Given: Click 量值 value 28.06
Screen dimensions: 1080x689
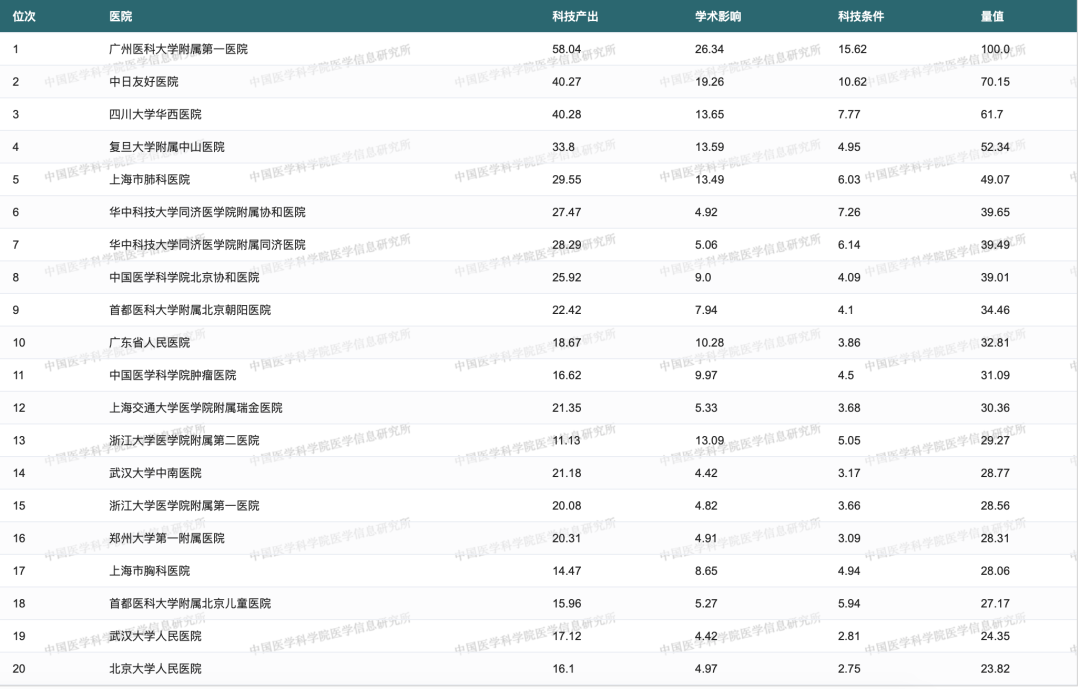Looking at the screenshot, I should (x=995, y=571).
